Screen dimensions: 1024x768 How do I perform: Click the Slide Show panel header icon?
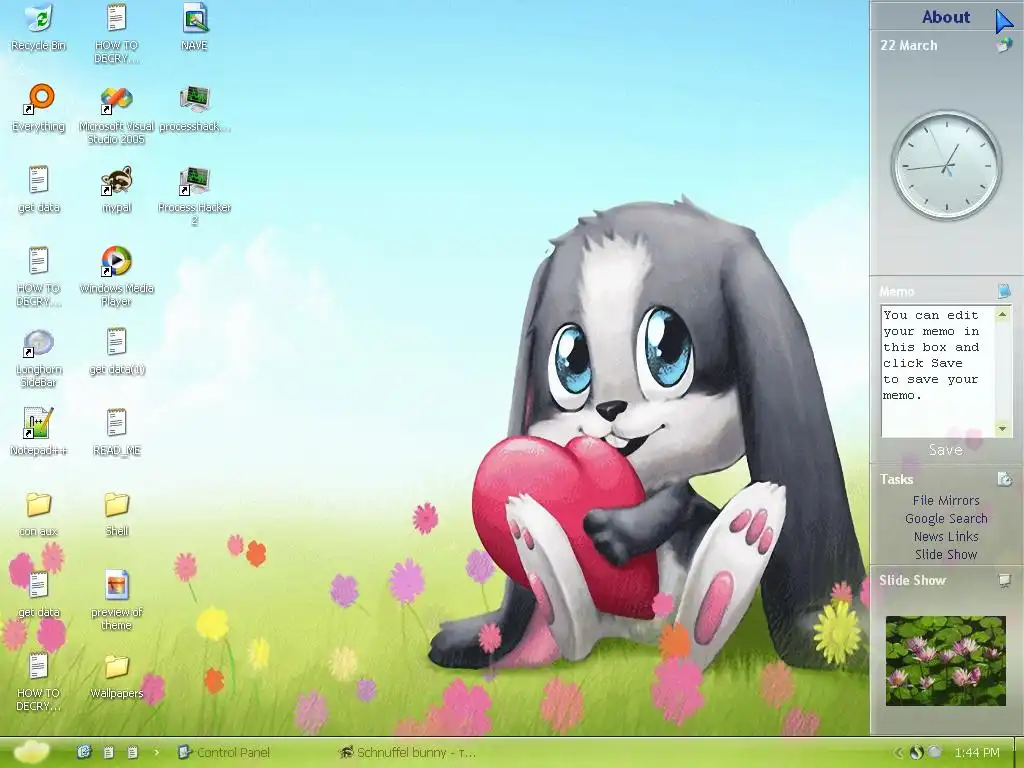[1004, 580]
